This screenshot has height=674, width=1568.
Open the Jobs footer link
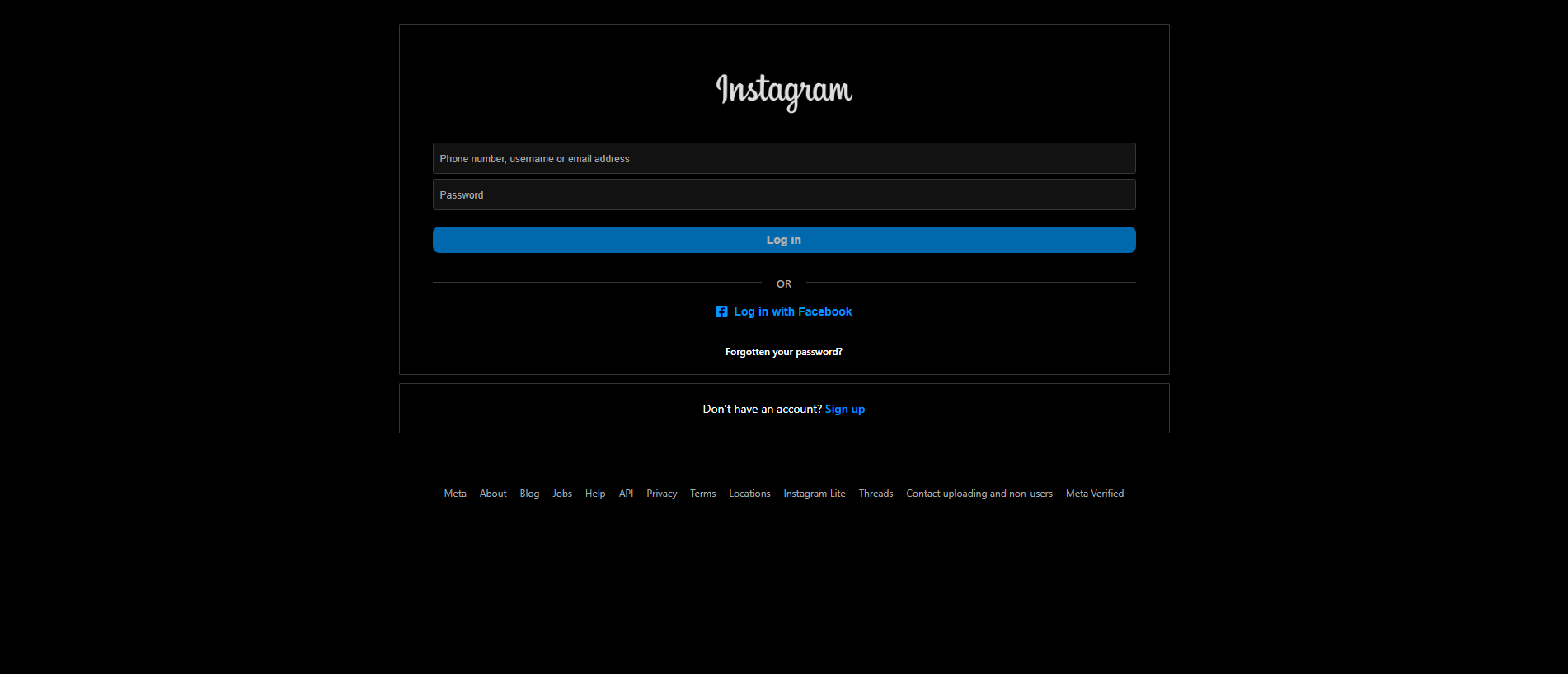pyautogui.click(x=562, y=494)
